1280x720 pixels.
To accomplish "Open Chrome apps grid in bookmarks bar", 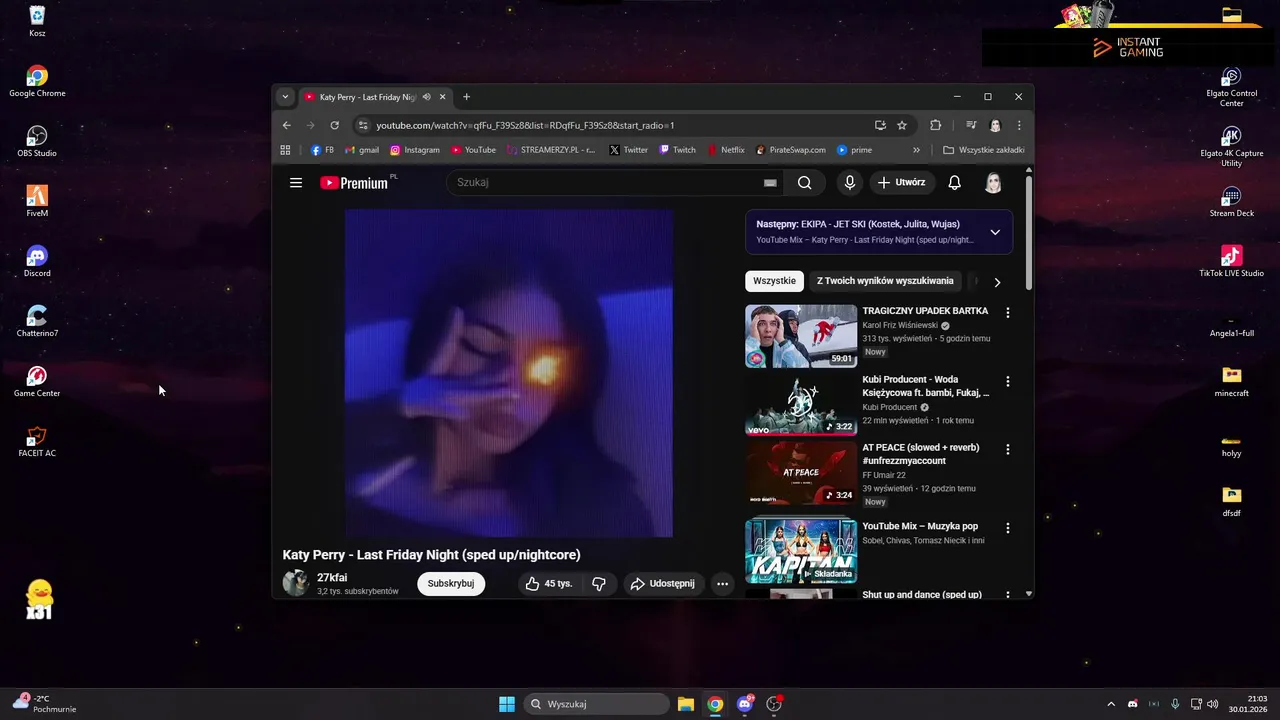I will pyautogui.click(x=285, y=150).
